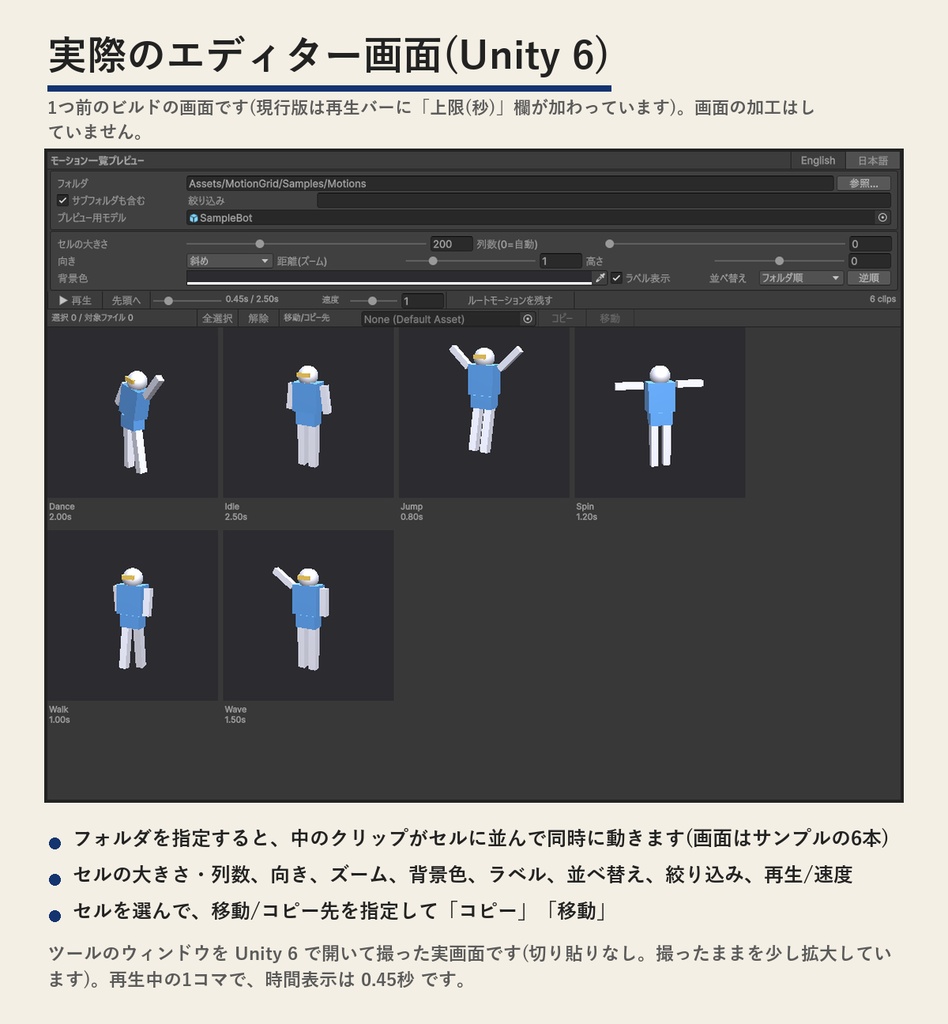This screenshot has width=948, height=1024.
Task: Open the 背景色 color swatch
Action: (x=389, y=278)
